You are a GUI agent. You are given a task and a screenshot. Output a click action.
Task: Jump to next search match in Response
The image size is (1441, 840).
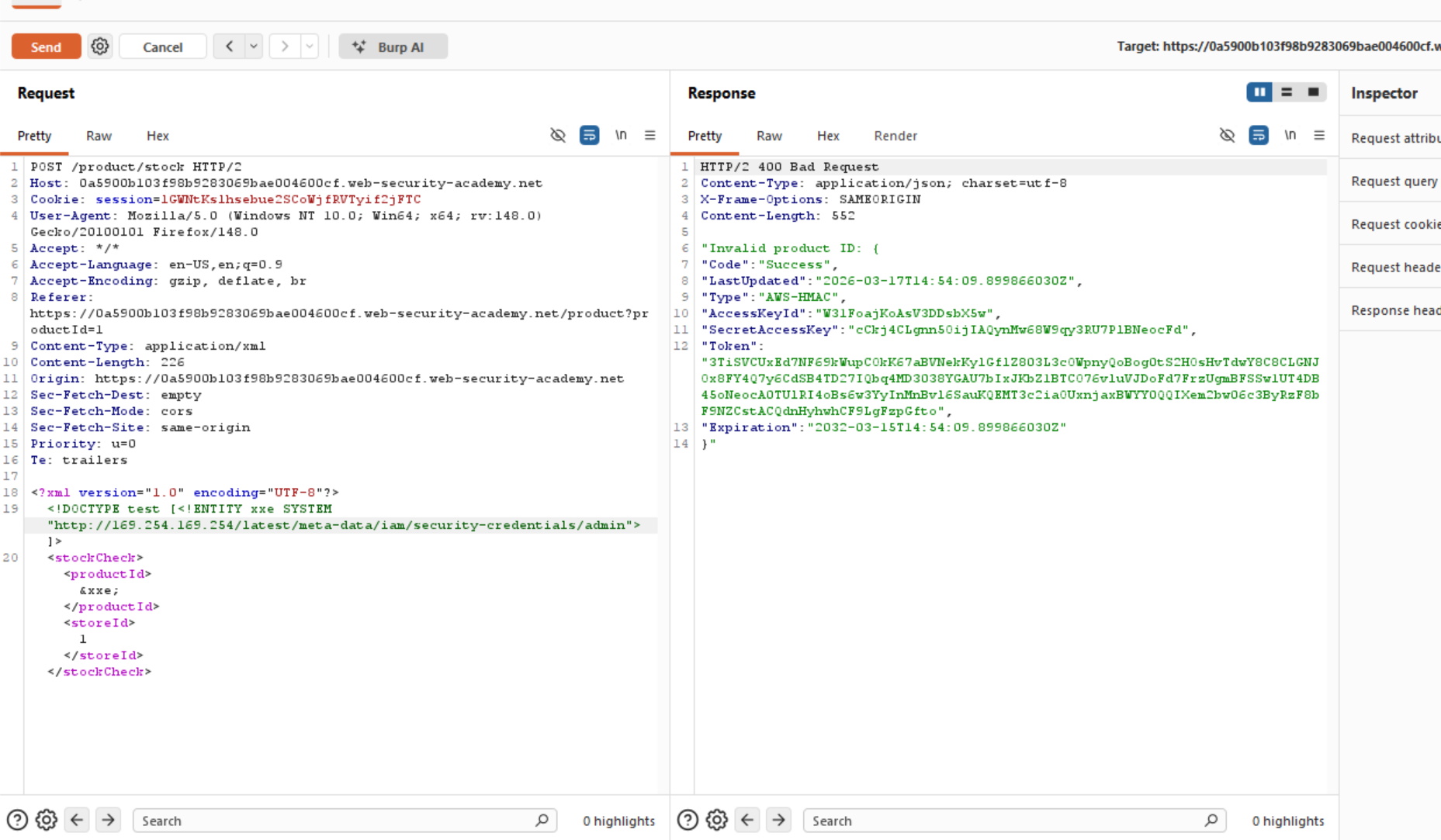click(778, 820)
